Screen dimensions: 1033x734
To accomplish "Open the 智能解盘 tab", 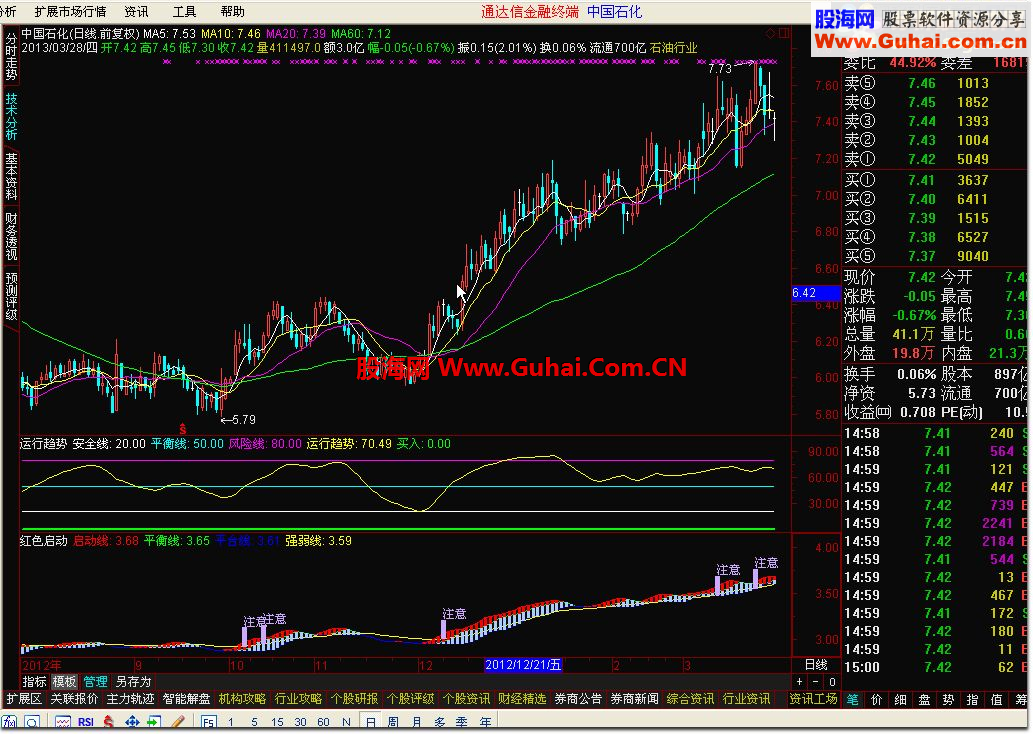I will click(x=186, y=699).
